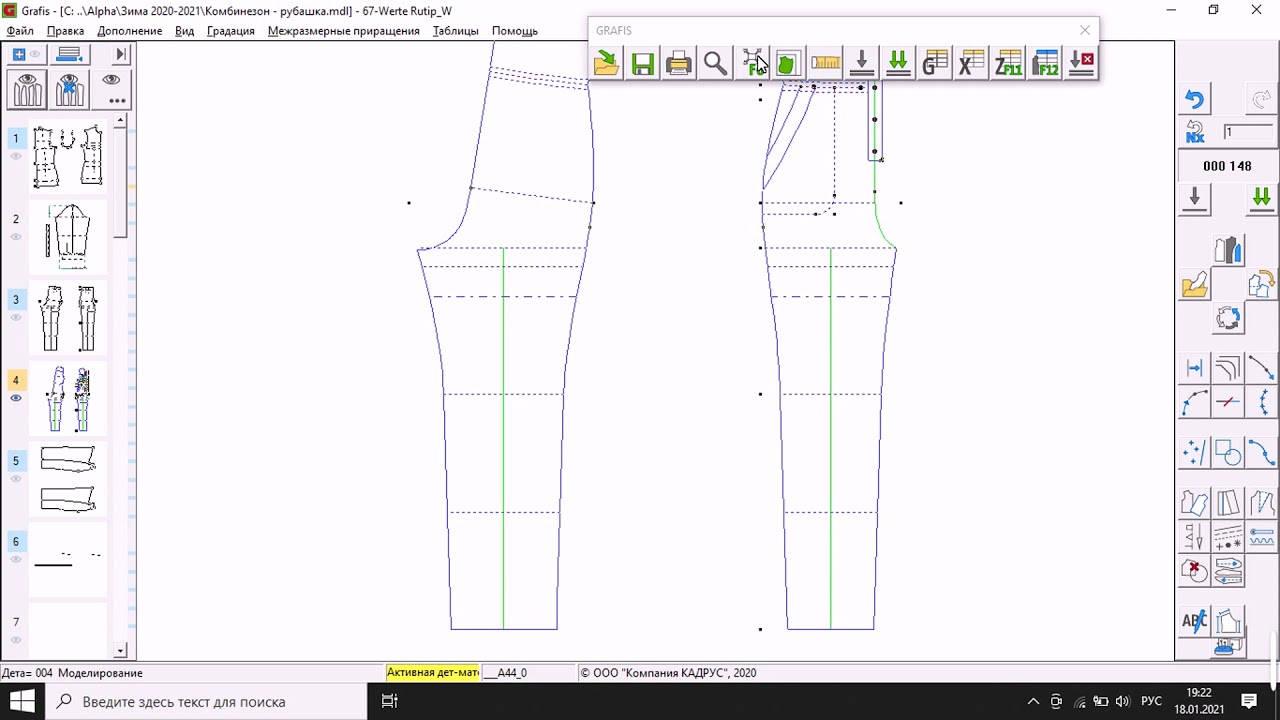Screen dimensions: 1280x720
Task: Open the F12 table icon
Action: [1045, 64]
